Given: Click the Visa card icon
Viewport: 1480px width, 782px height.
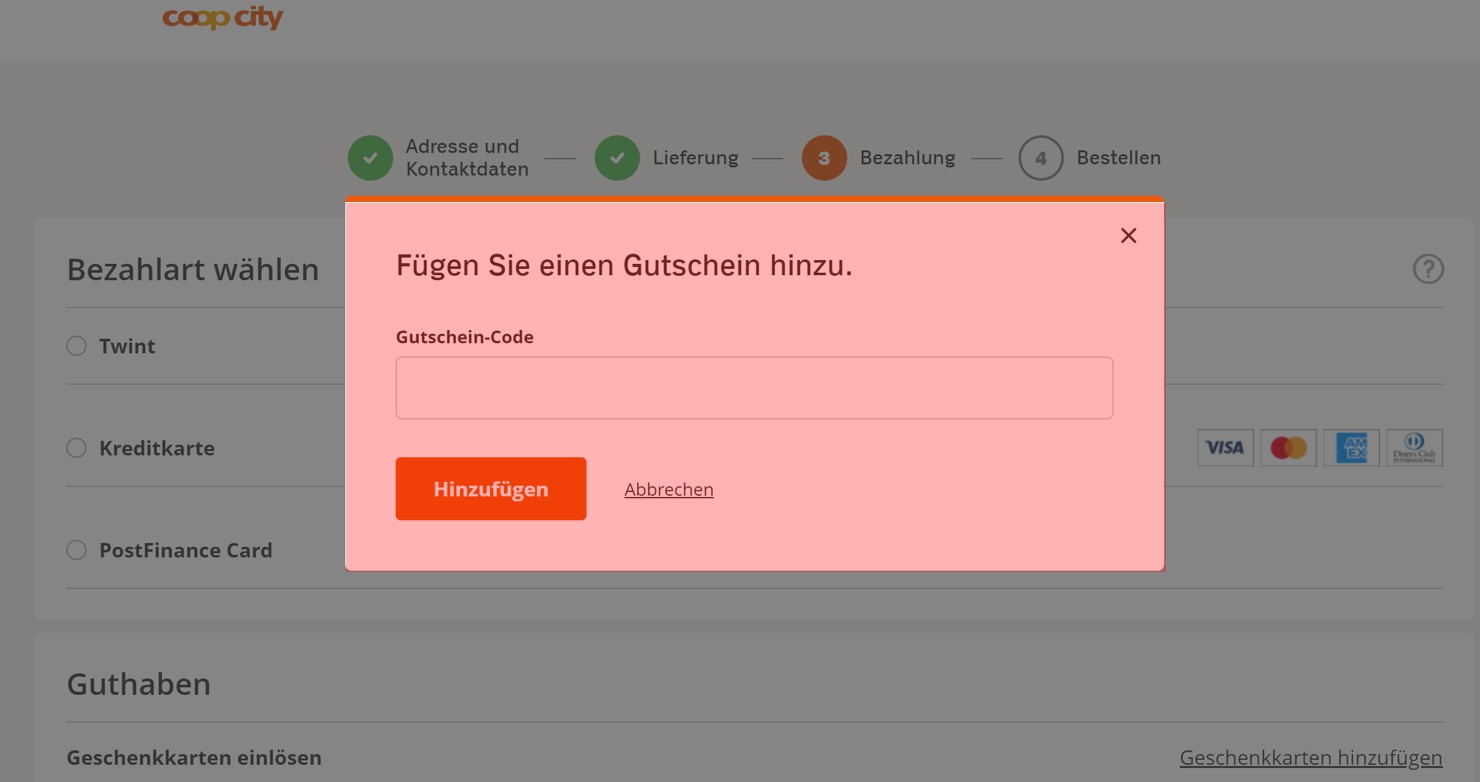Looking at the screenshot, I should tap(1225, 448).
